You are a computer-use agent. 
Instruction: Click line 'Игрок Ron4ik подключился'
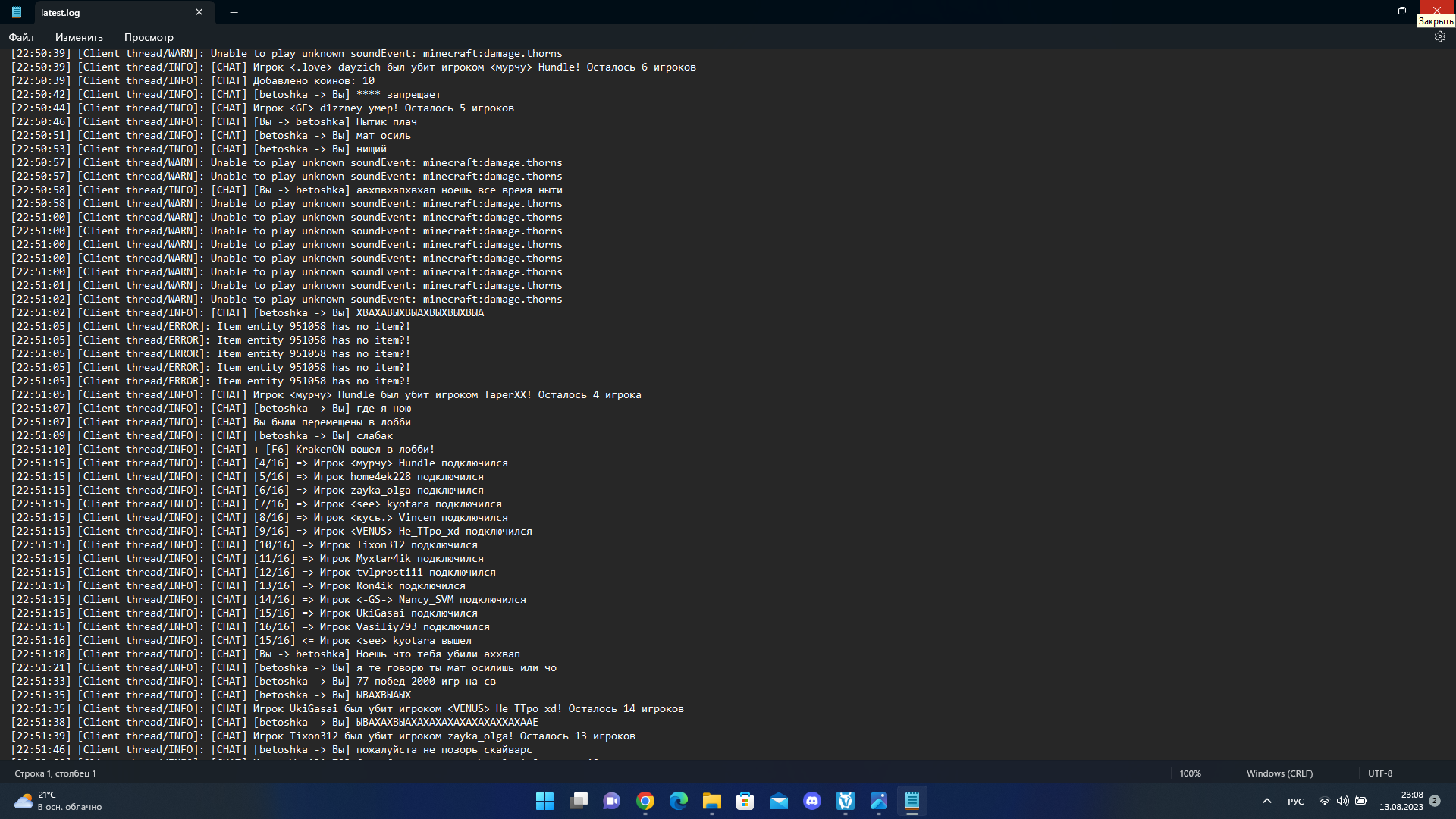click(238, 586)
